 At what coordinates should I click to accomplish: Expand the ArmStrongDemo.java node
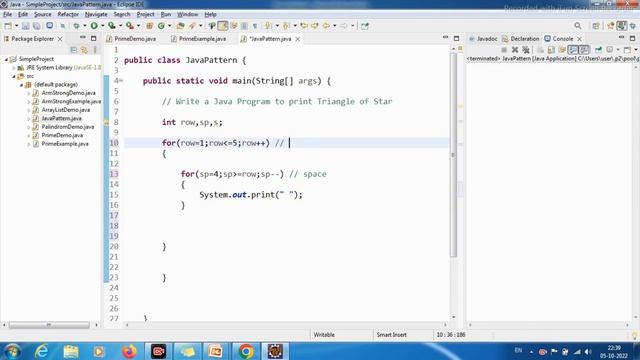[x=29, y=93]
